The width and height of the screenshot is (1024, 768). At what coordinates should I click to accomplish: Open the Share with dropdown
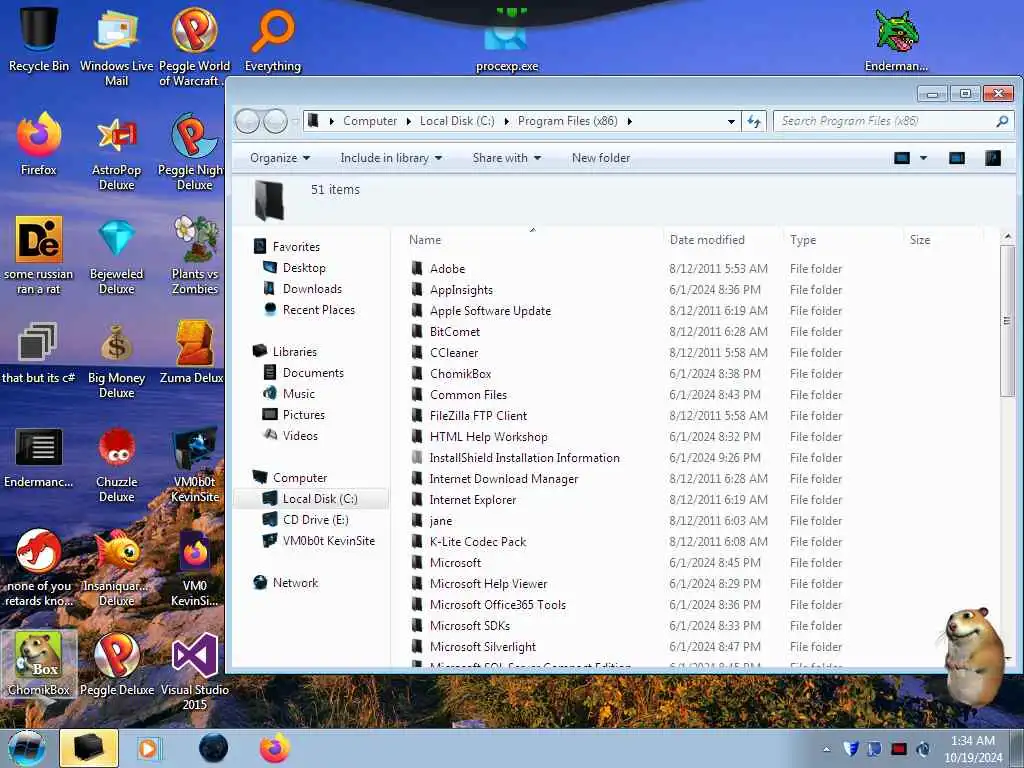click(507, 158)
